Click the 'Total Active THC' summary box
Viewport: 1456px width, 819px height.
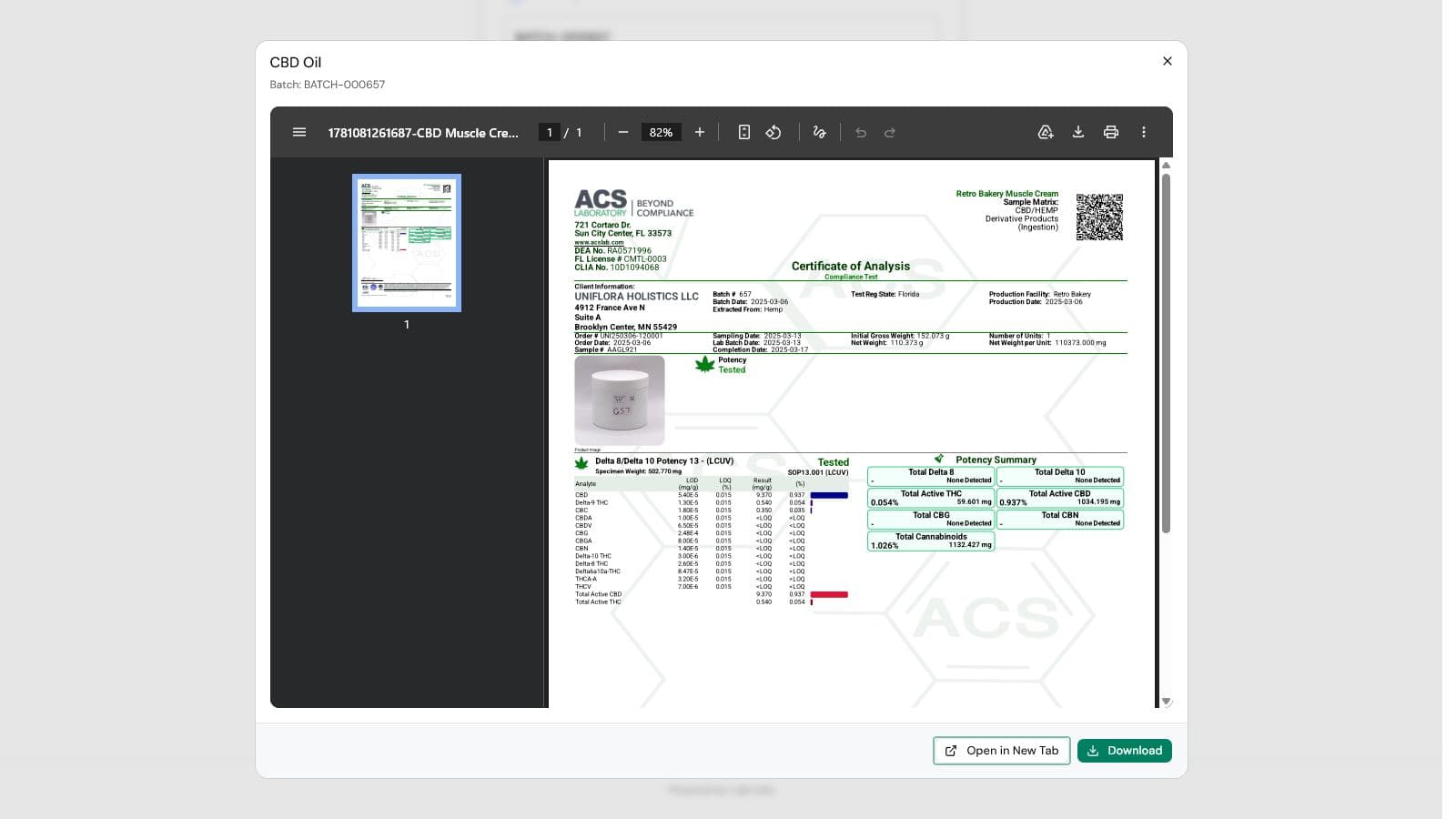(931, 498)
